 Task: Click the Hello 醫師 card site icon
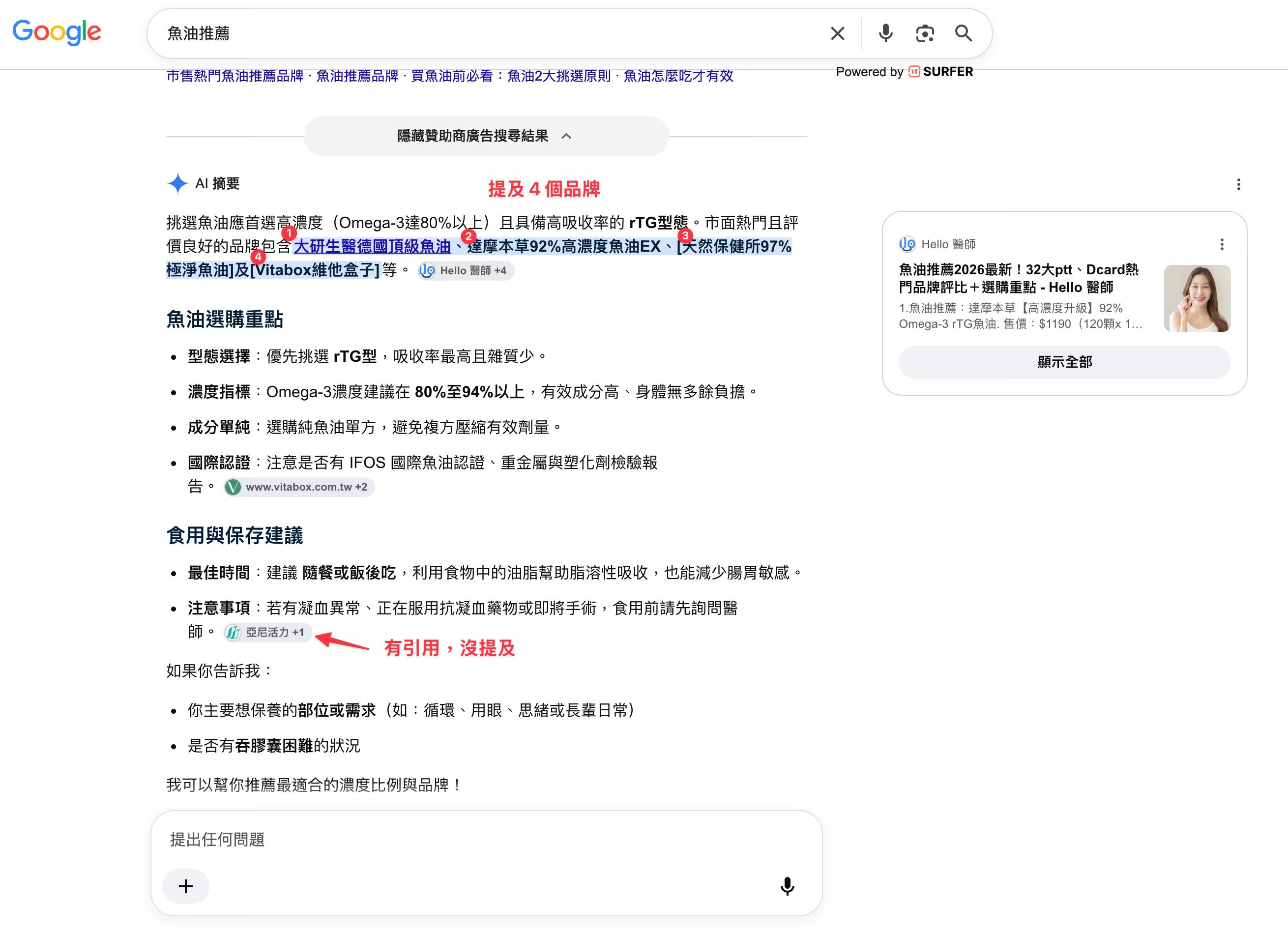907,244
